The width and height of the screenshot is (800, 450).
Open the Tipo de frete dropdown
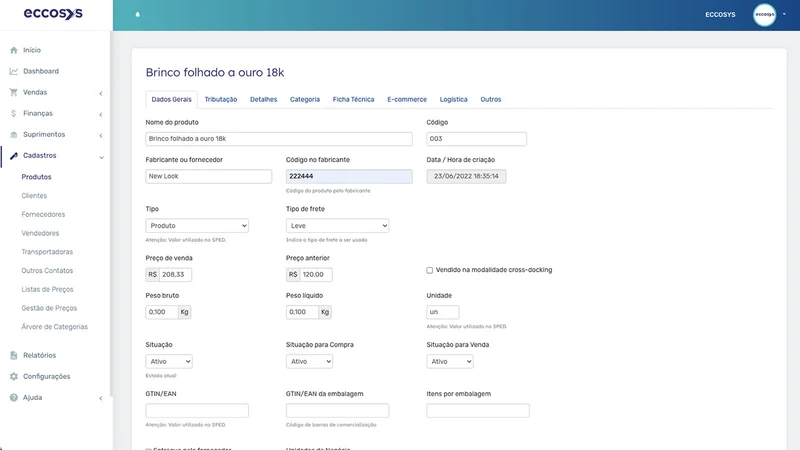coord(337,226)
